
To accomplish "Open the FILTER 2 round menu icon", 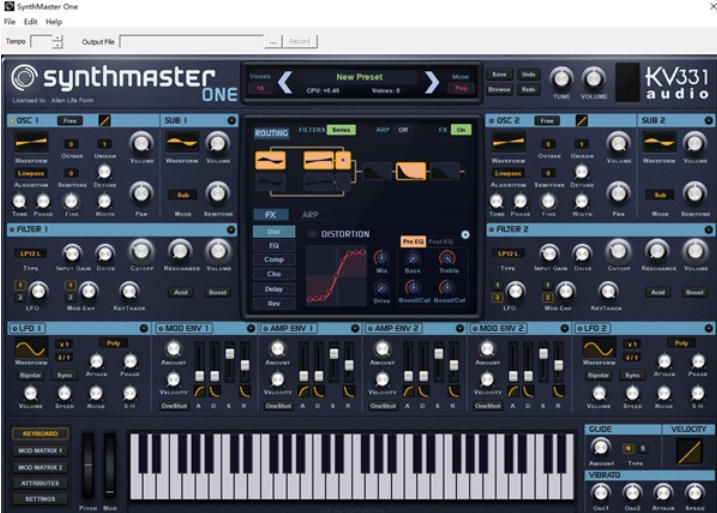I will 709,230.
